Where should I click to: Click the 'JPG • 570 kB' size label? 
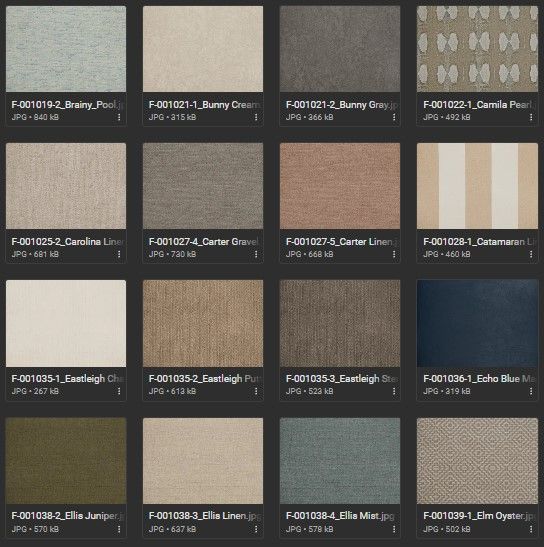point(35,529)
